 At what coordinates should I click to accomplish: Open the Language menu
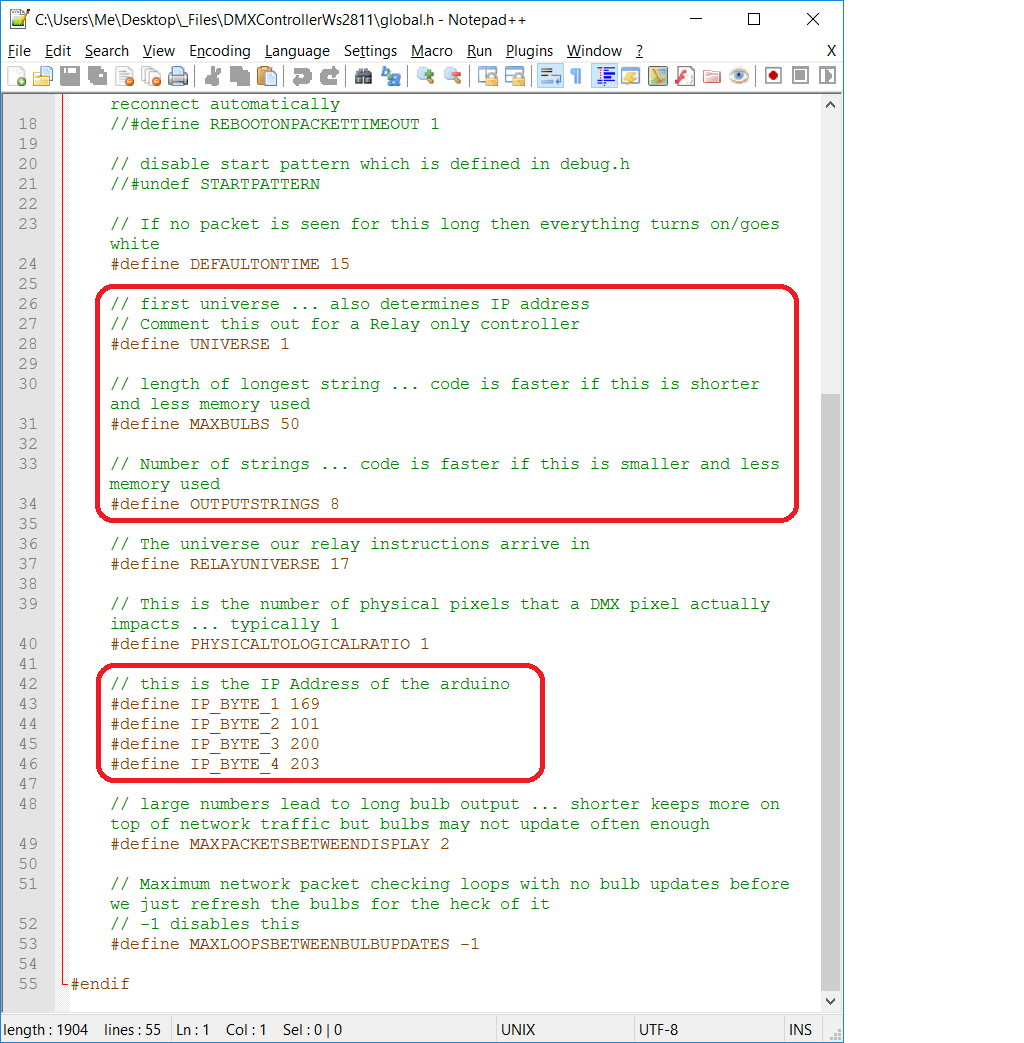tap(297, 51)
